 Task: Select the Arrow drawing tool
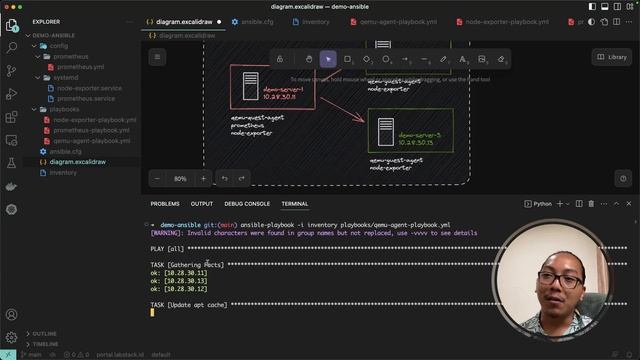[x=405, y=59]
